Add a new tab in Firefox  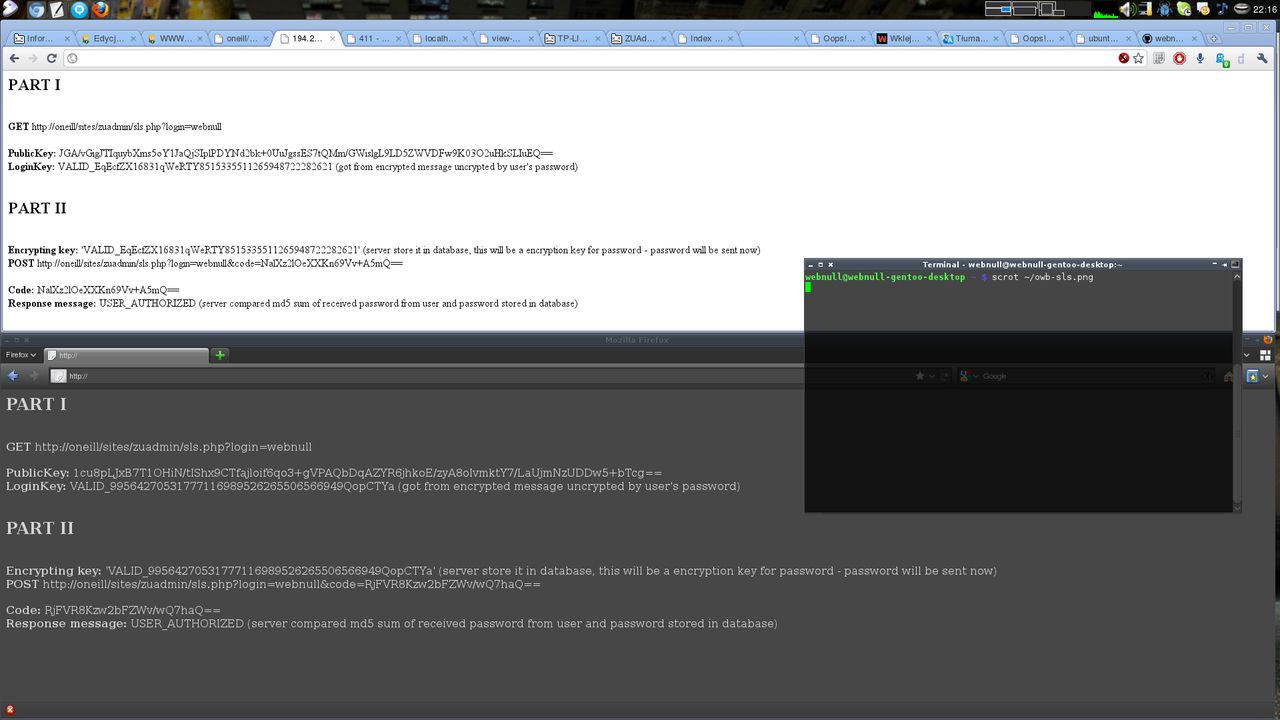[x=220, y=355]
